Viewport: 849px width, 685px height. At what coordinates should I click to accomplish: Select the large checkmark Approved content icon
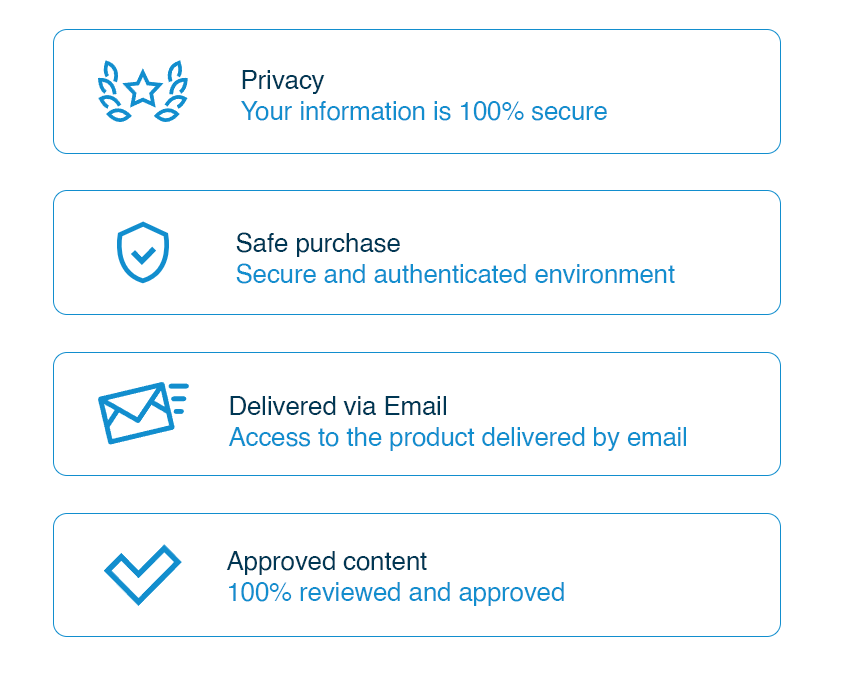142,575
